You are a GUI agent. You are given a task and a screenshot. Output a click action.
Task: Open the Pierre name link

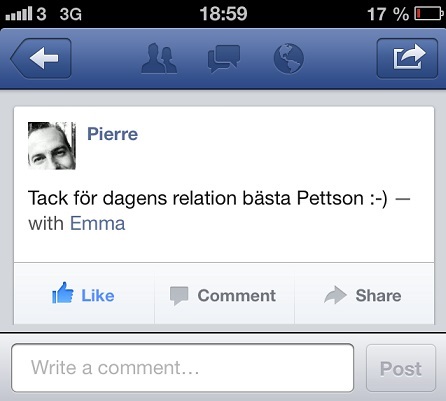[112, 134]
